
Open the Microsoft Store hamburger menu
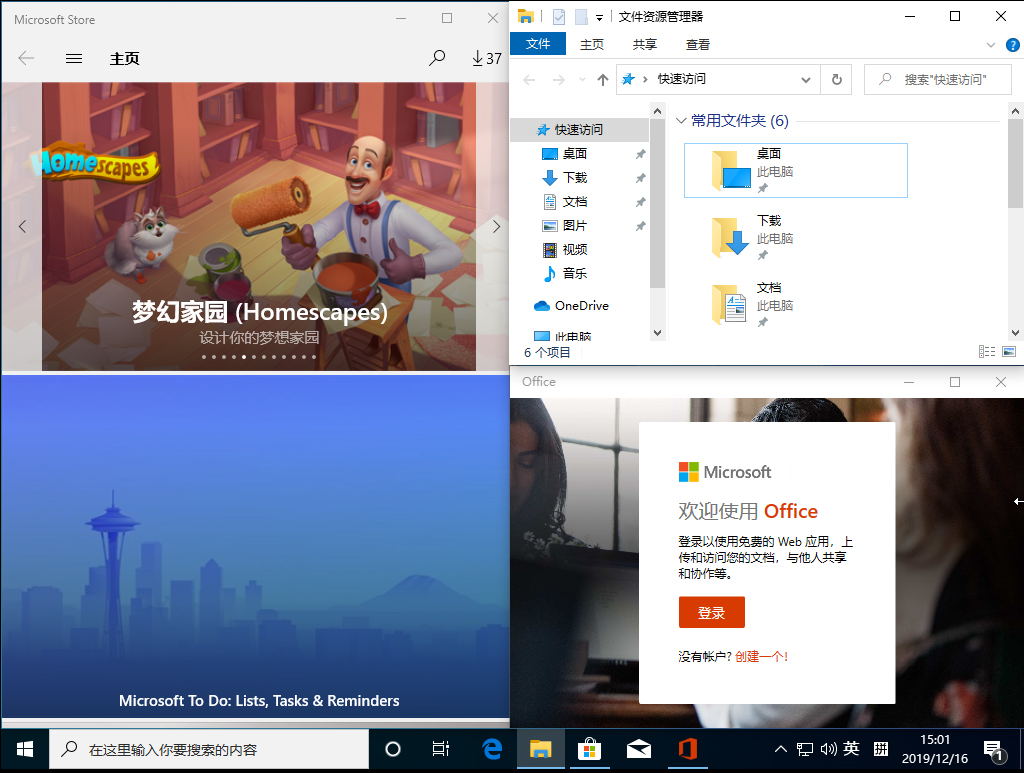73,59
